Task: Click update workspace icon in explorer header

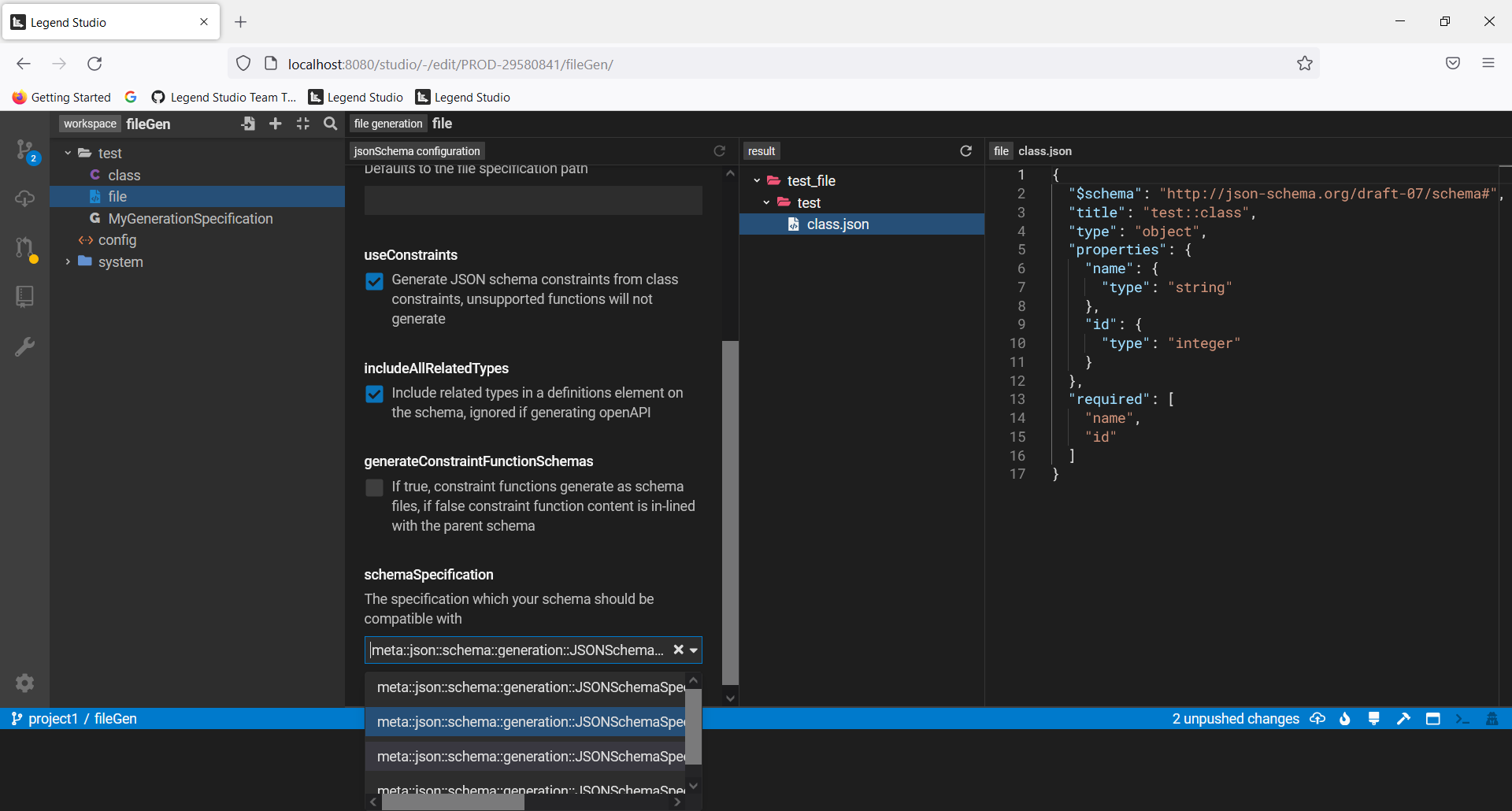Action: pos(248,124)
